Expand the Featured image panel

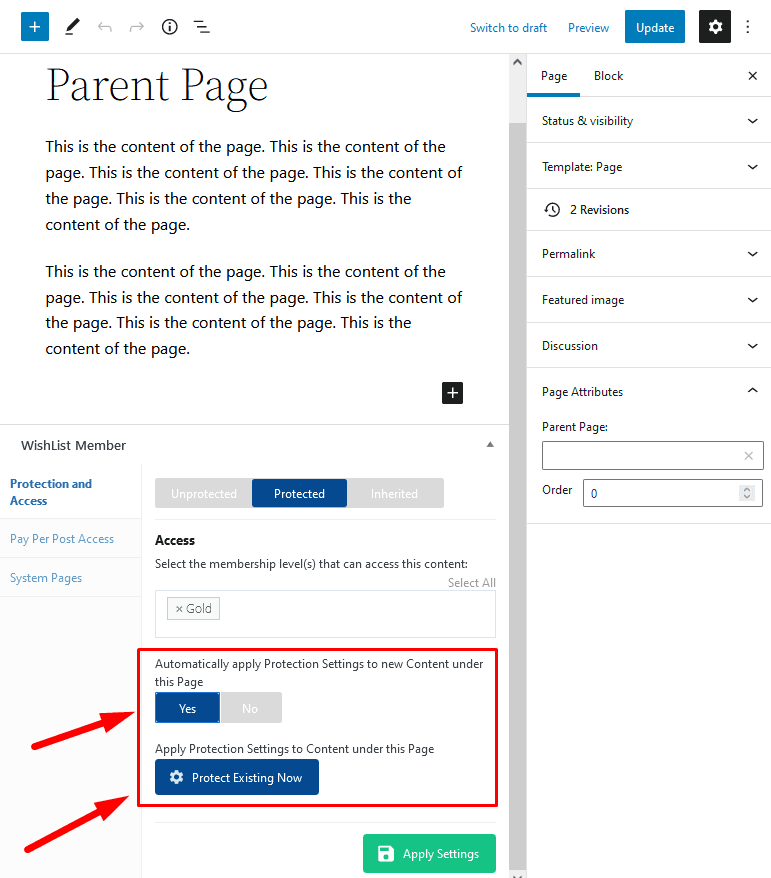click(649, 300)
